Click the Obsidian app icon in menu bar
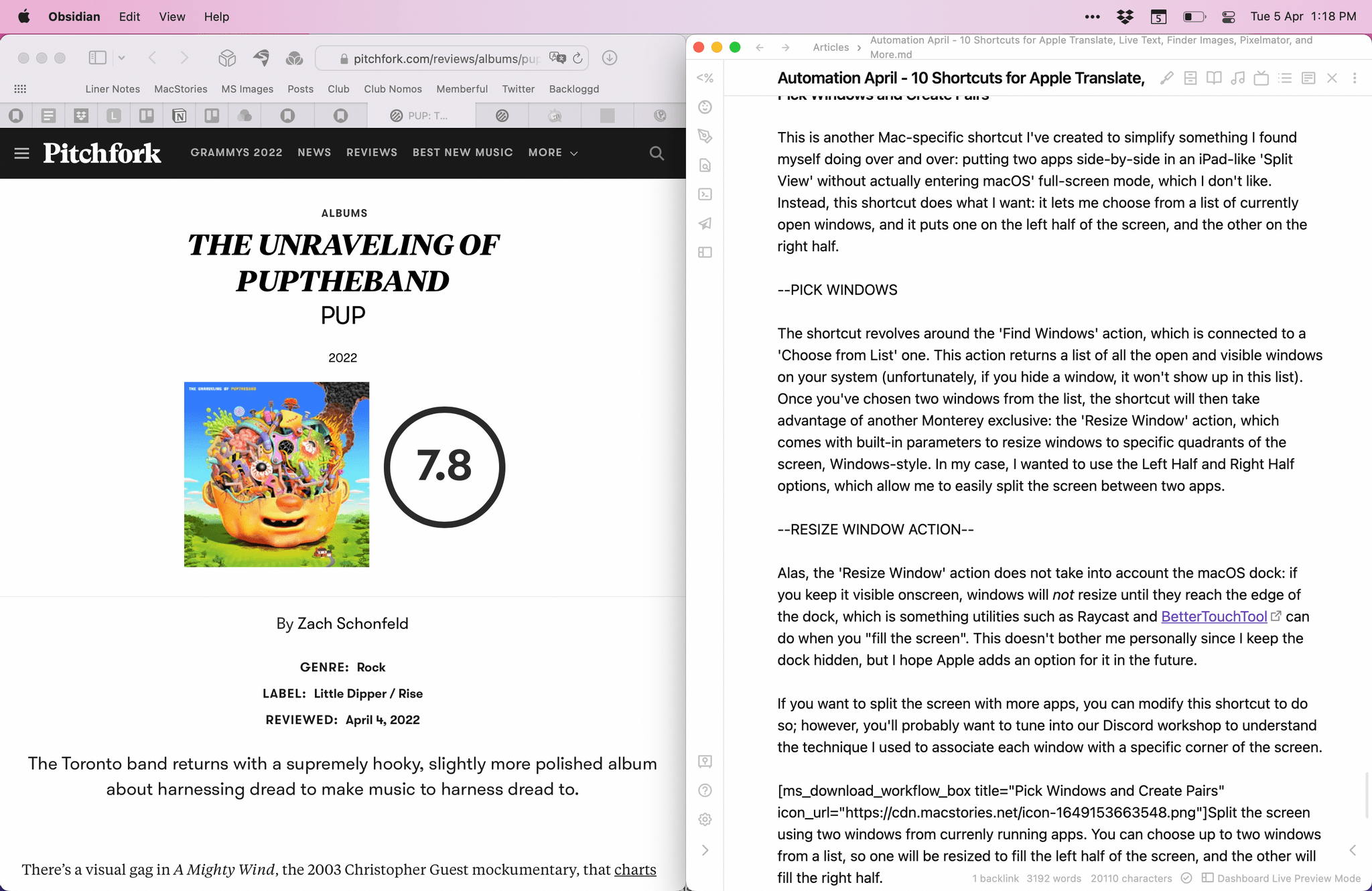The image size is (1372, 891). (x=74, y=16)
